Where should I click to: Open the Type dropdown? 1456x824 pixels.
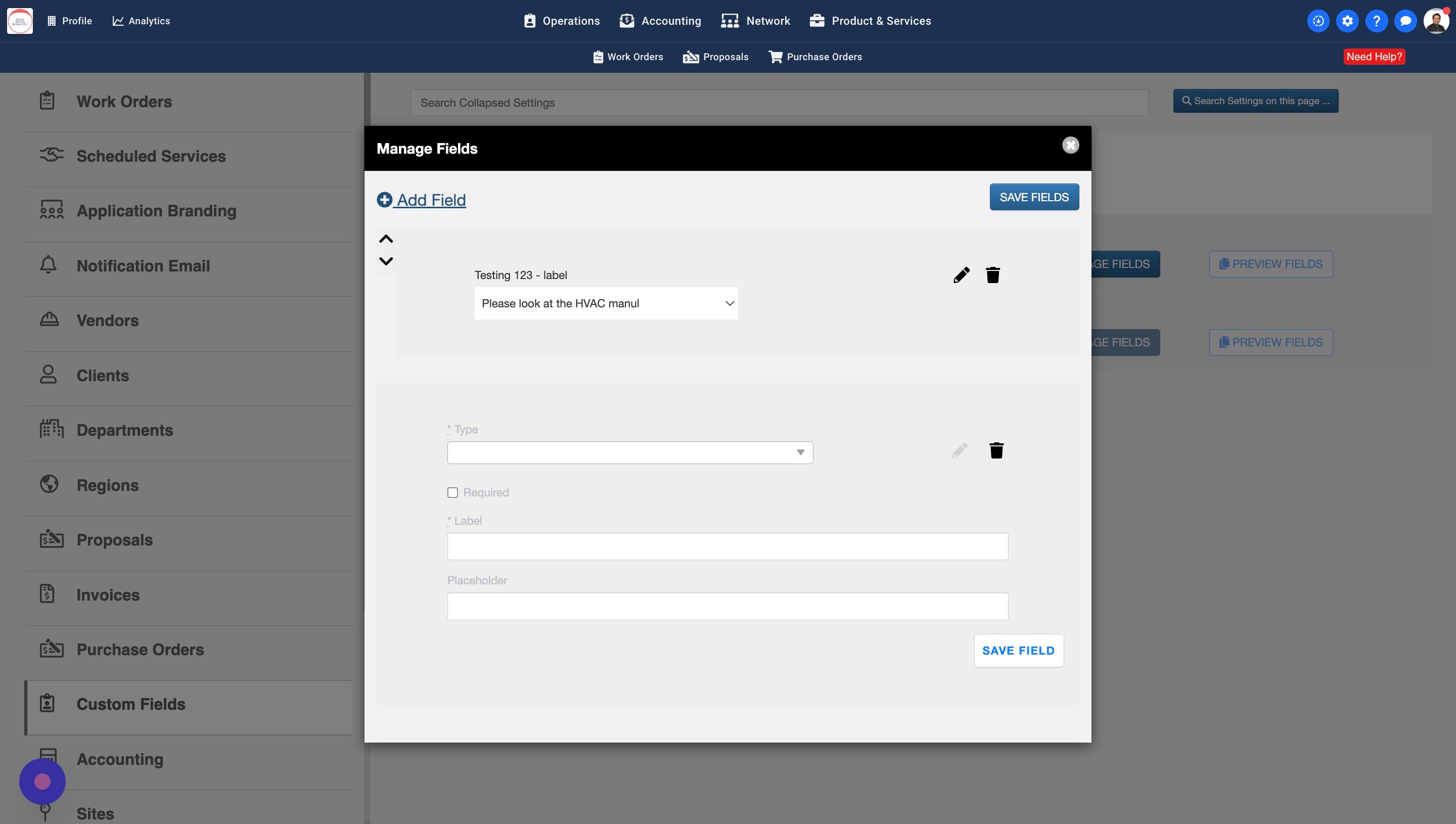point(630,452)
